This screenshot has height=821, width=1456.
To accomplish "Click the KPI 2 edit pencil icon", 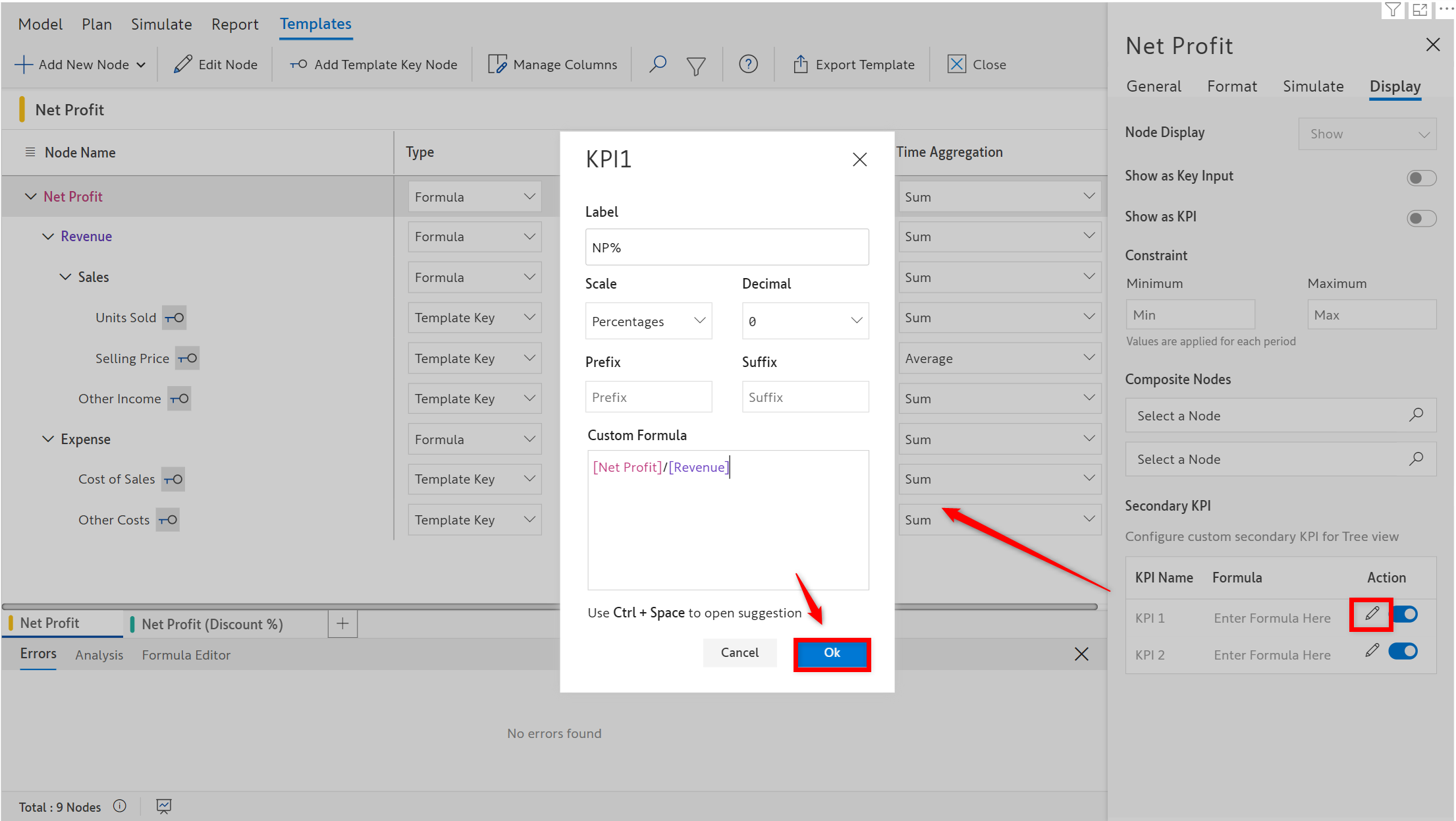I will (1372, 651).
